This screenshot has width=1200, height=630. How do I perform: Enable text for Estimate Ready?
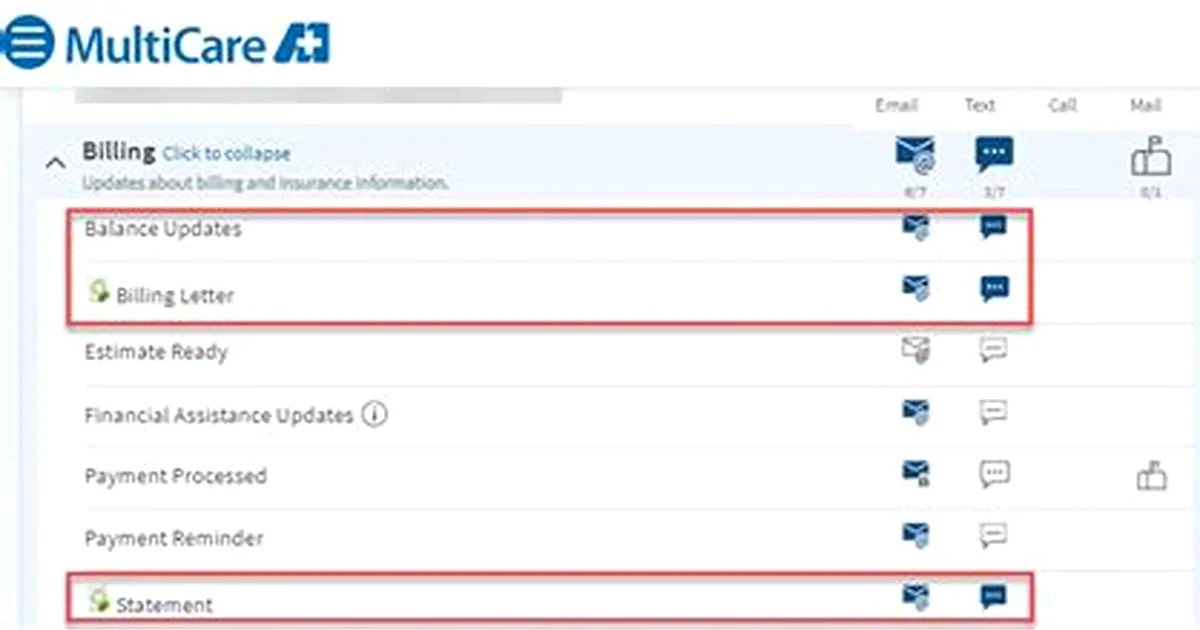pos(993,350)
